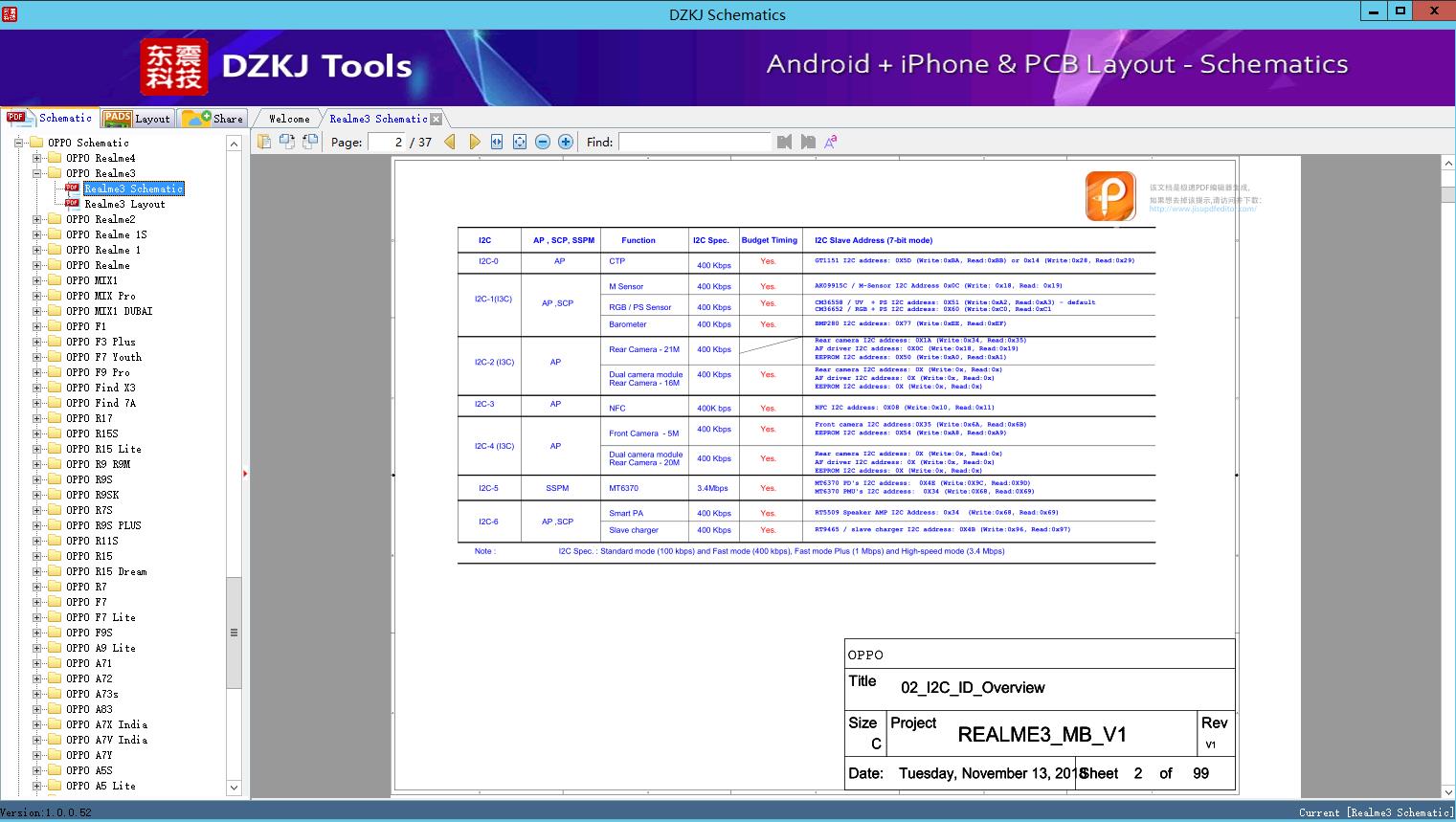Collapse the OPPO Schematic root node
Screen dimensions: 1456x822
[18, 143]
